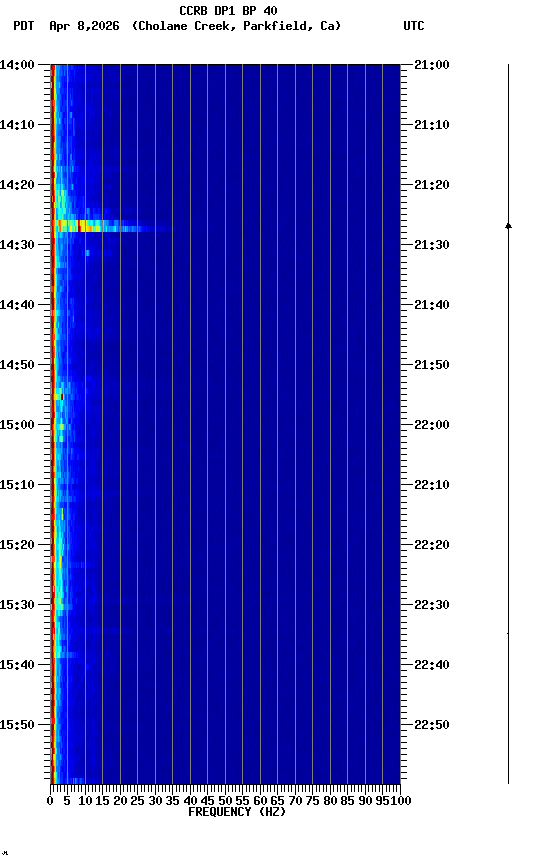Click the '70' frequency axis tick label
The width and height of the screenshot is (552, 864).
tap(295, 801)
